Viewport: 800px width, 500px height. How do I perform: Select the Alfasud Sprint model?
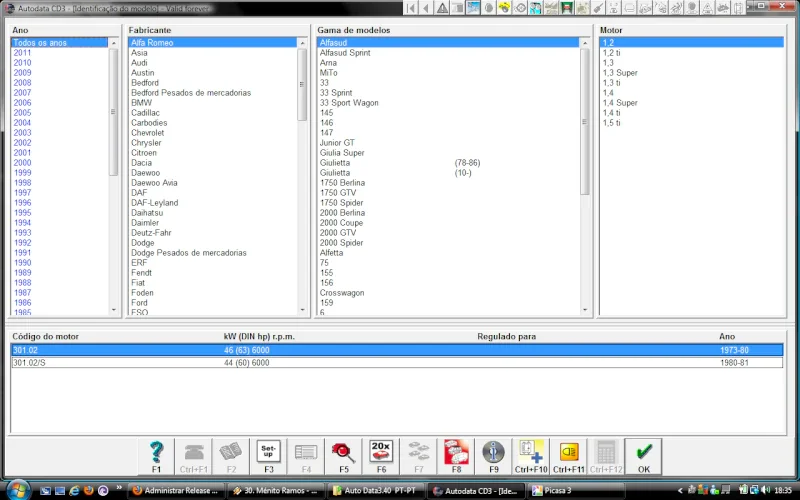coord(345,53)
